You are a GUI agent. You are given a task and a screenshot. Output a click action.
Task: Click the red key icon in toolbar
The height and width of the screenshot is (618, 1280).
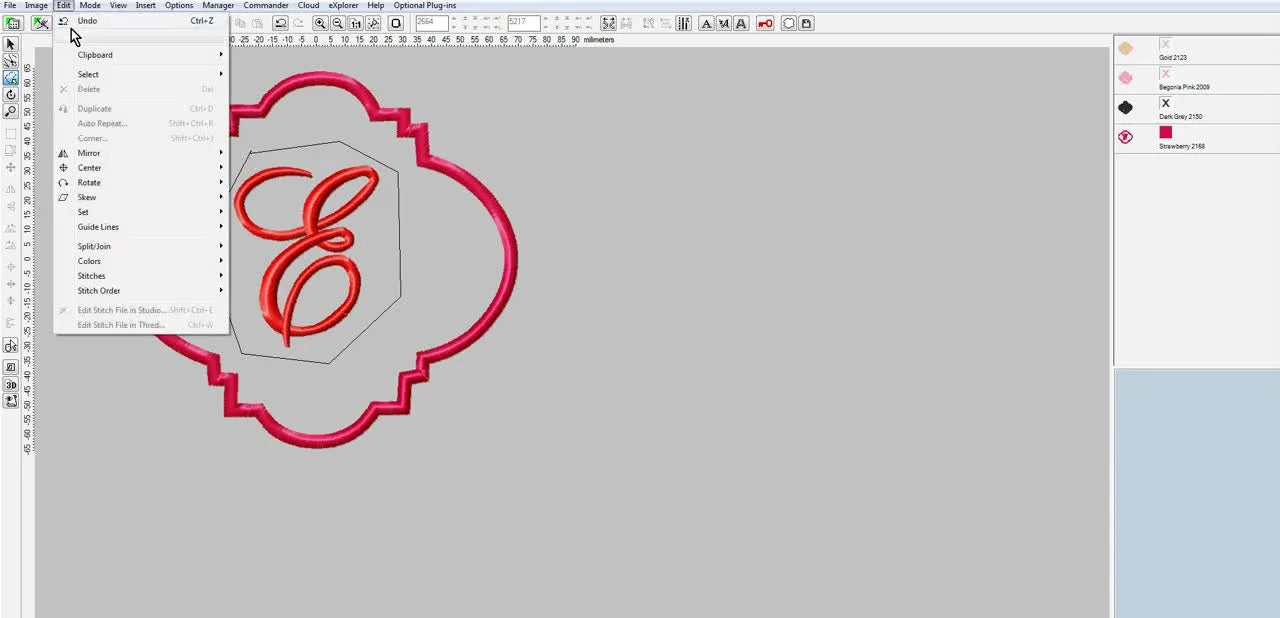pyautogui.click(x=765, y=23)
